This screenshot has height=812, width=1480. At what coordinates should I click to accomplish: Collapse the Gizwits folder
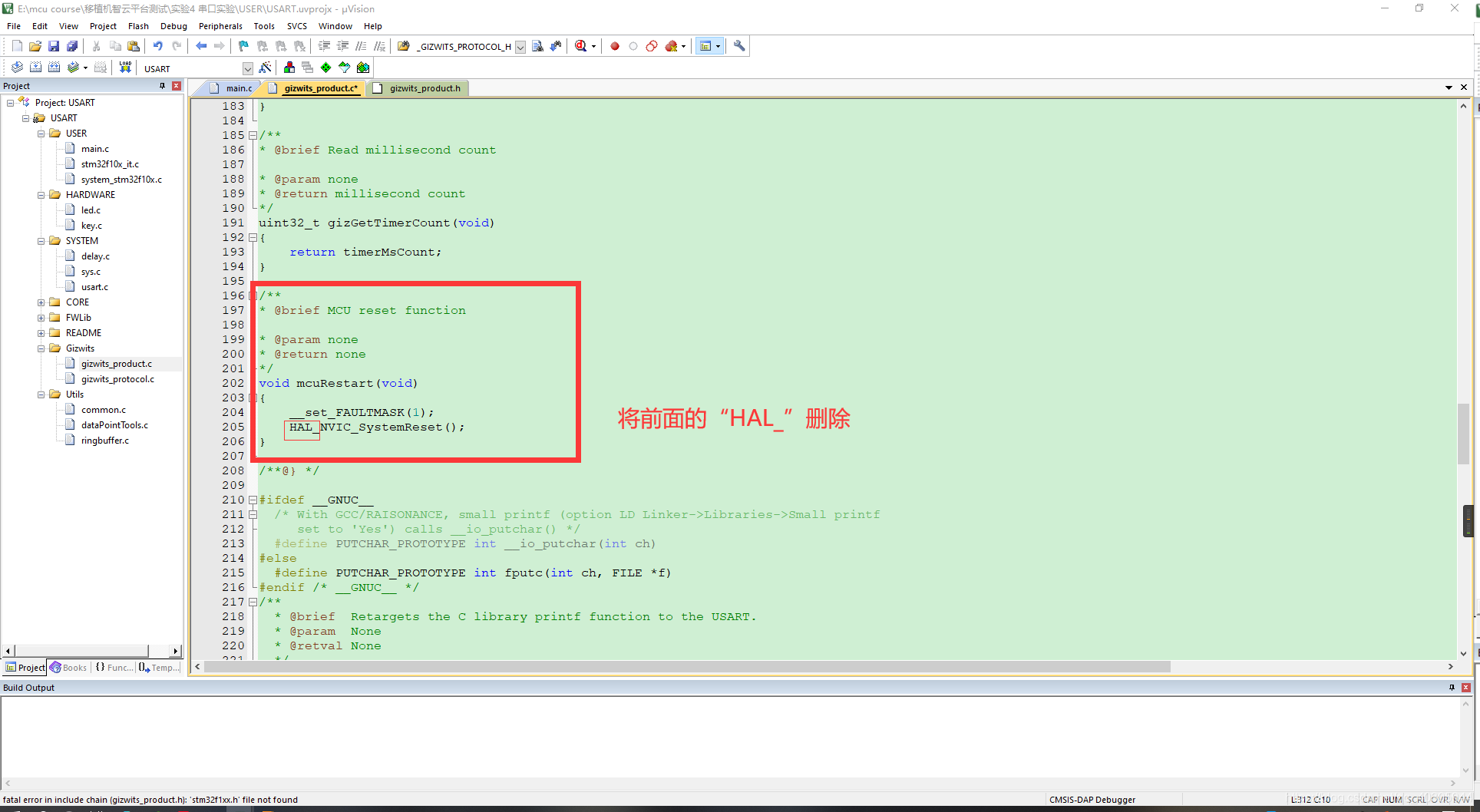click(x=41, y=348)
